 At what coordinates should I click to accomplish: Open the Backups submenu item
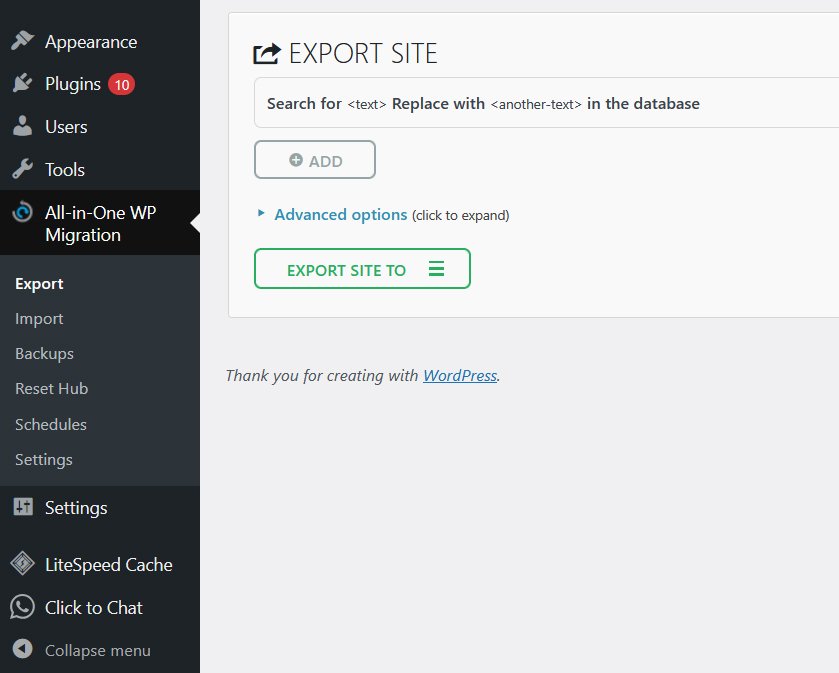click(44, 354)
